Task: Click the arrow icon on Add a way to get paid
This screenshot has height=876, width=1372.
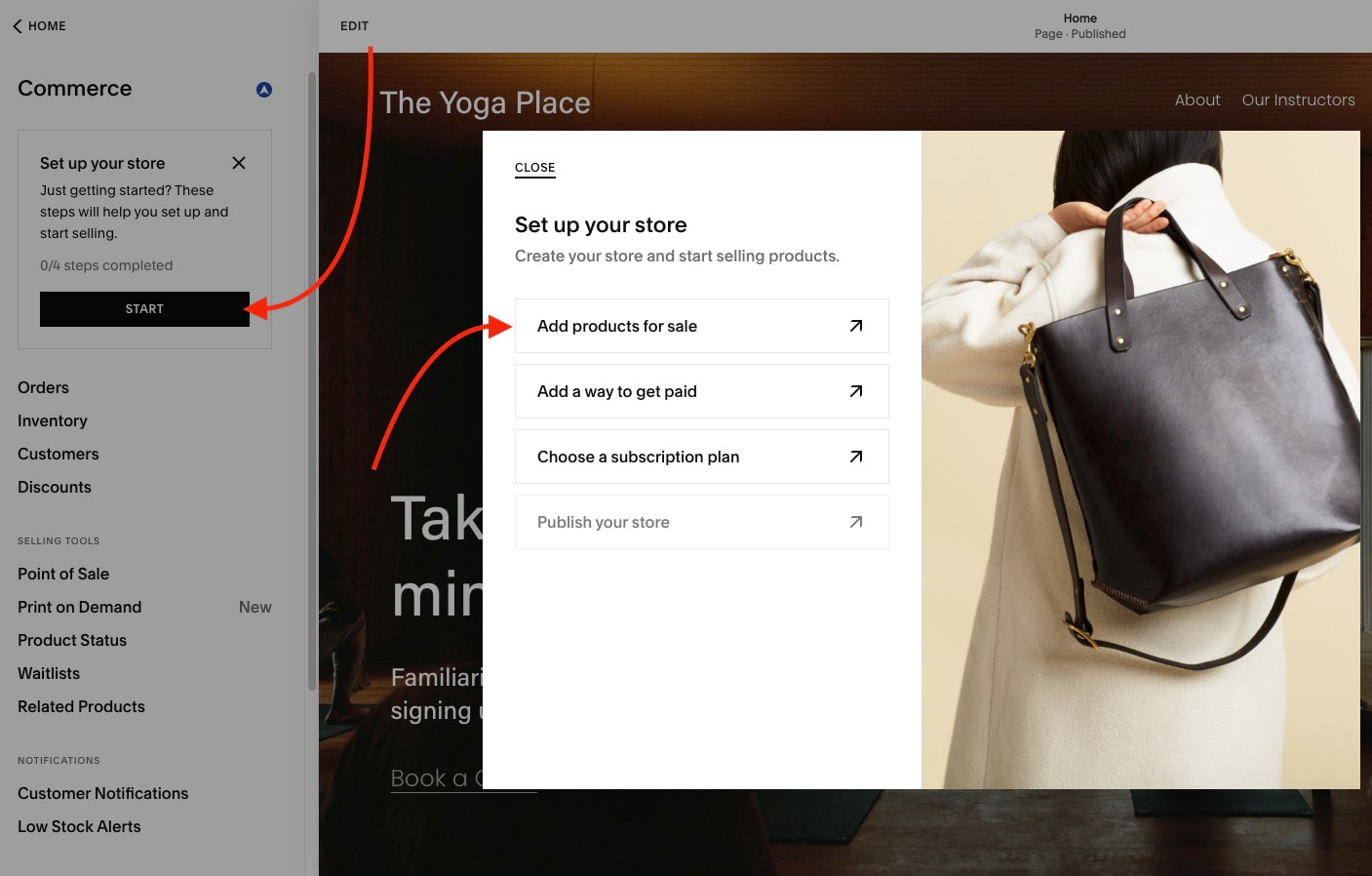Action: coord(855,391)
